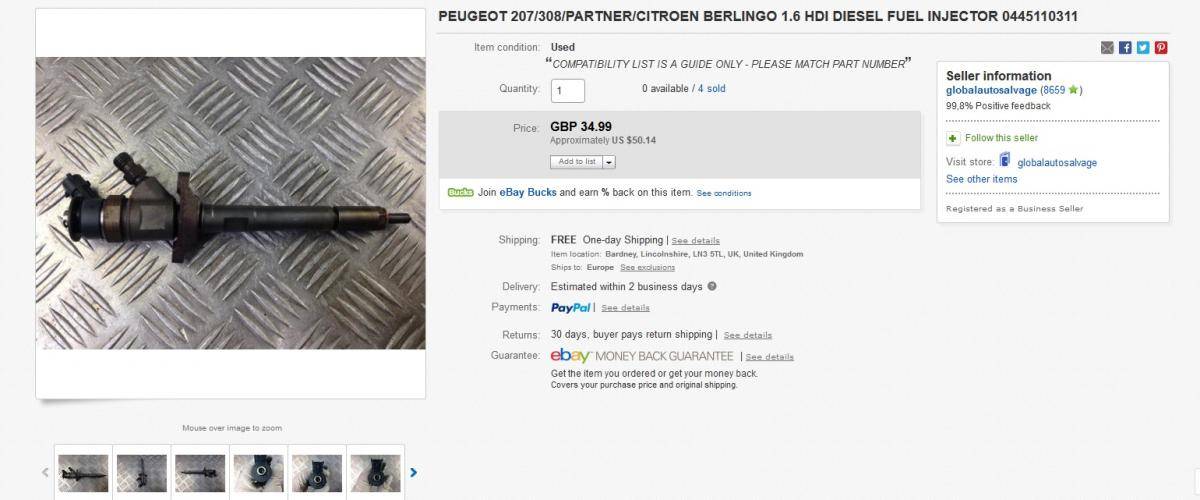This screenshot has height=500, width=1200.
Task: Click the Quantity input field
Action: point(567,90)
